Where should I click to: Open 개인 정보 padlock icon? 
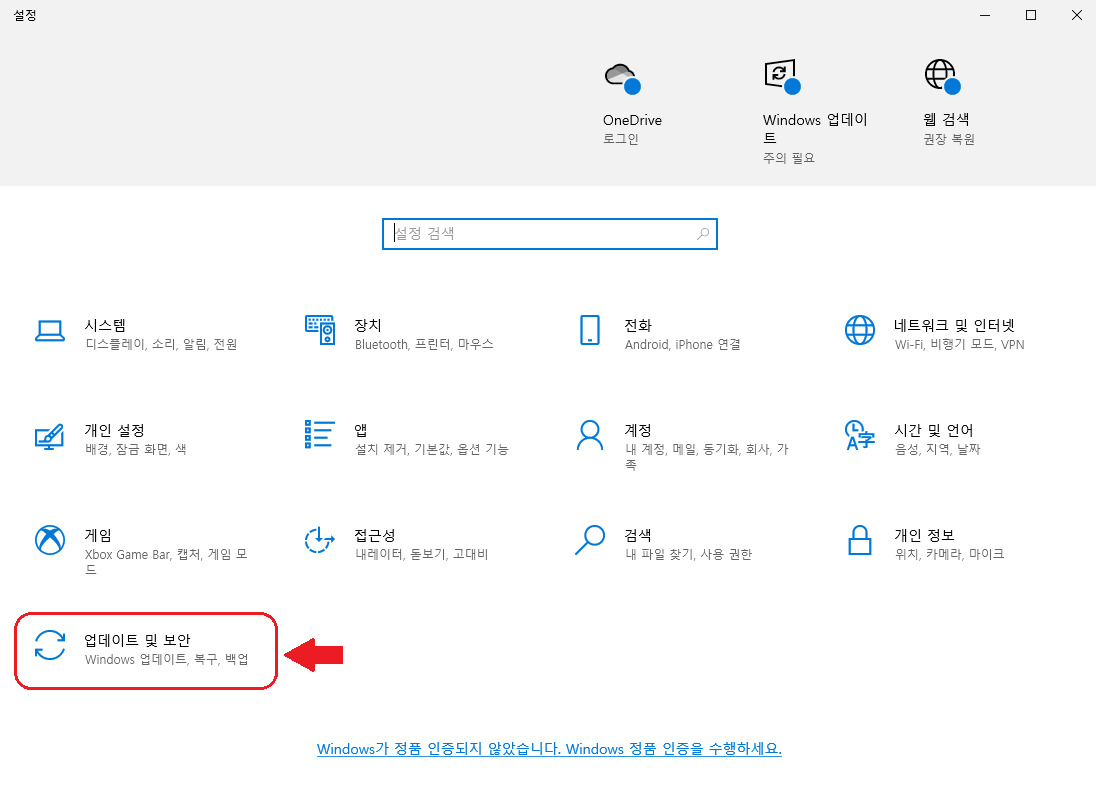[860, 540]
